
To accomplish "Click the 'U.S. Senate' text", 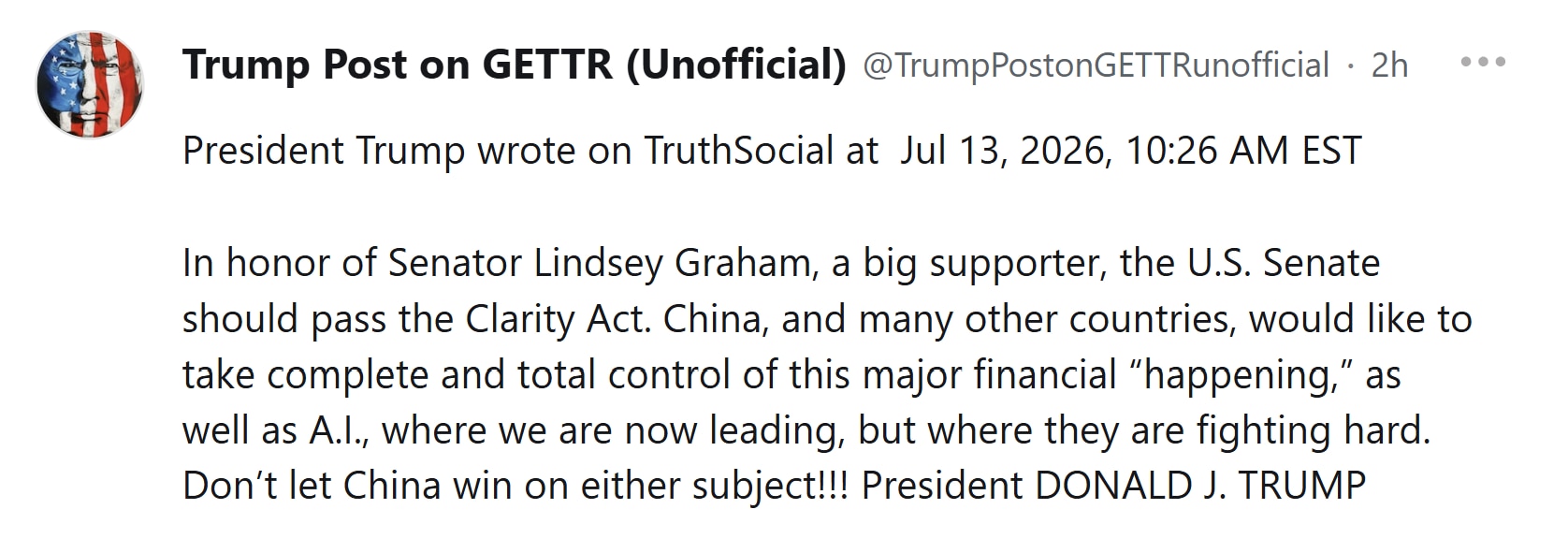I will (1284, 264).
